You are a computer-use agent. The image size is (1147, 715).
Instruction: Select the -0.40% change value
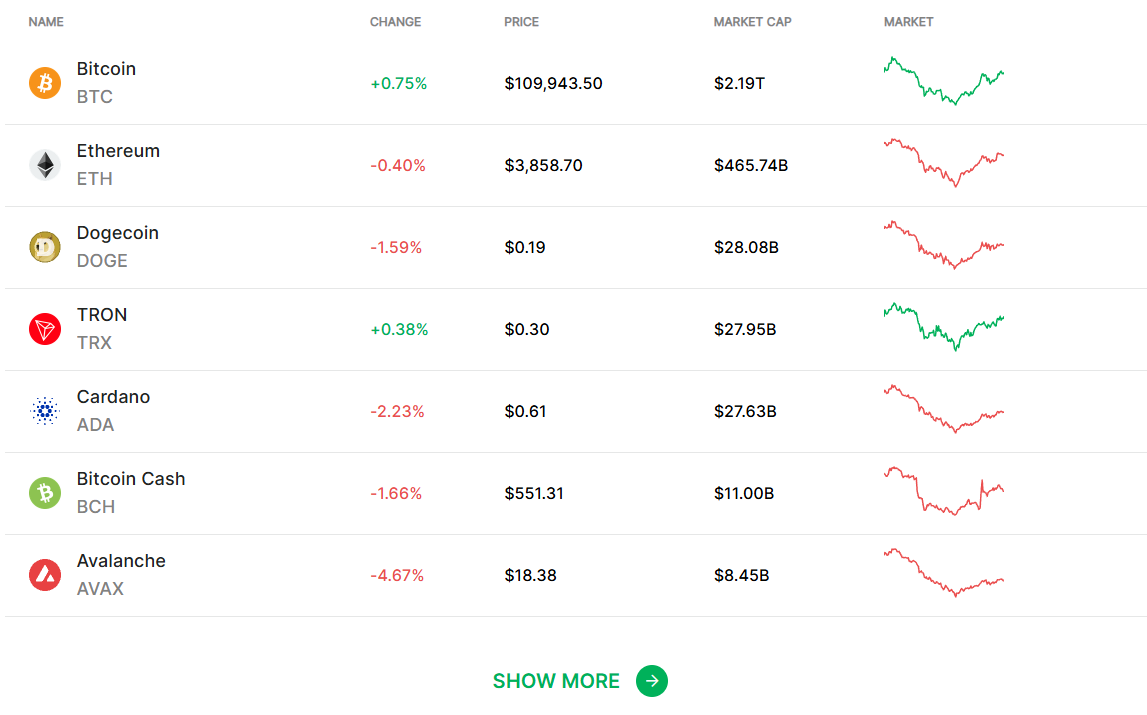(x=398, y=165)
